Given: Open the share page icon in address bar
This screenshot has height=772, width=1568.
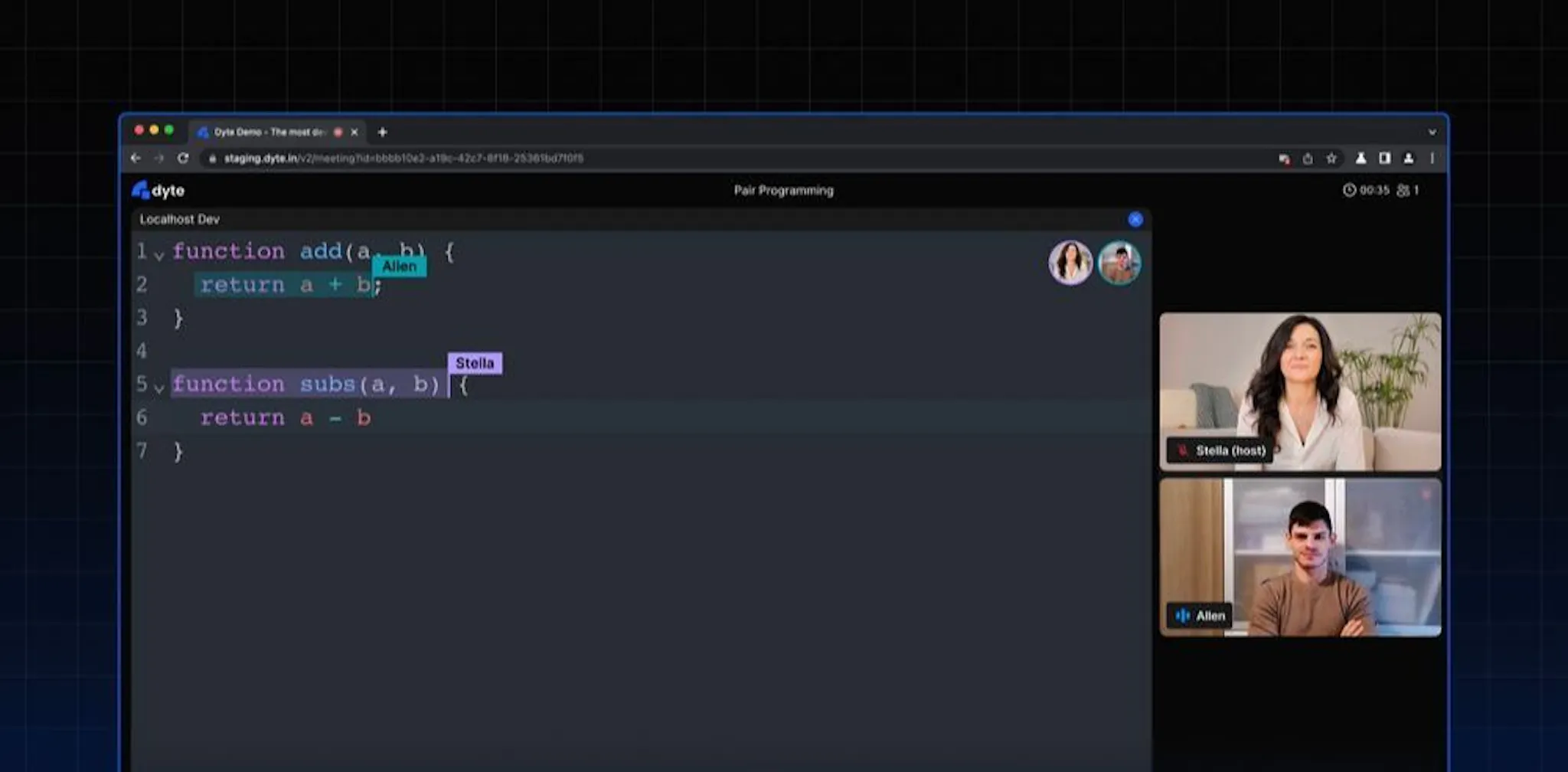Looking at the screenshot, I should (1308, 159).
